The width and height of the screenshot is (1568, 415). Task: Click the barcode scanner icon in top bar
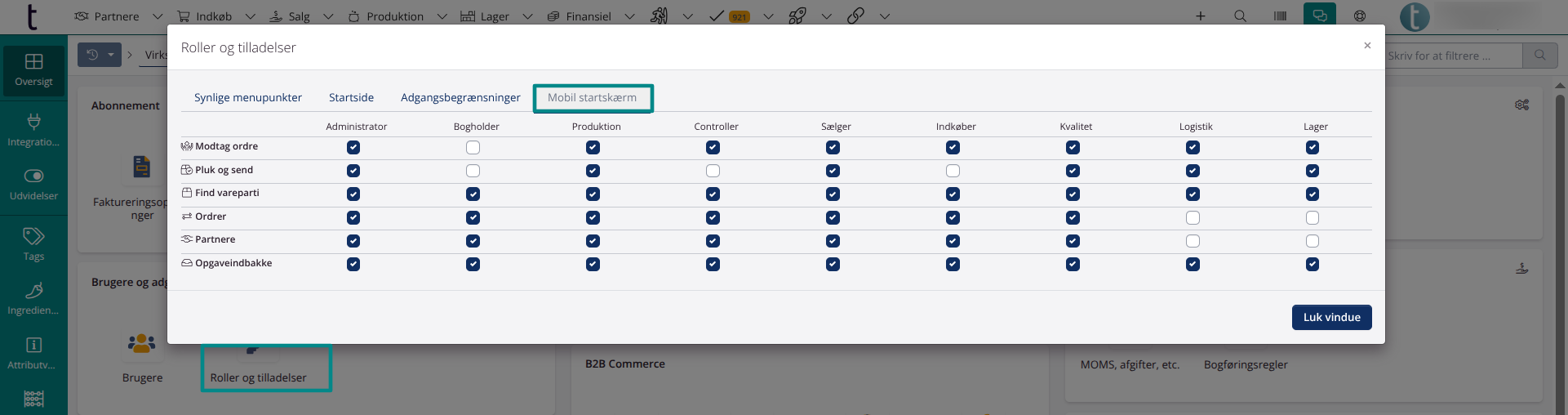click(x=1280, y=16)
